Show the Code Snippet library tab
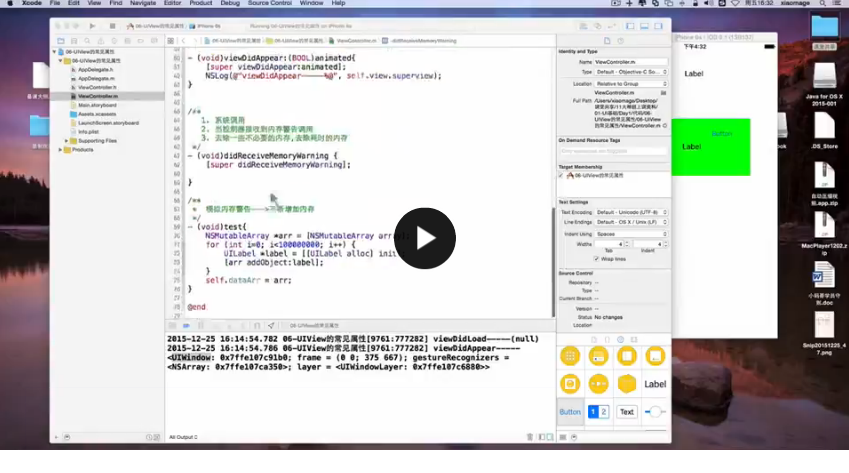 pos(607,339)
